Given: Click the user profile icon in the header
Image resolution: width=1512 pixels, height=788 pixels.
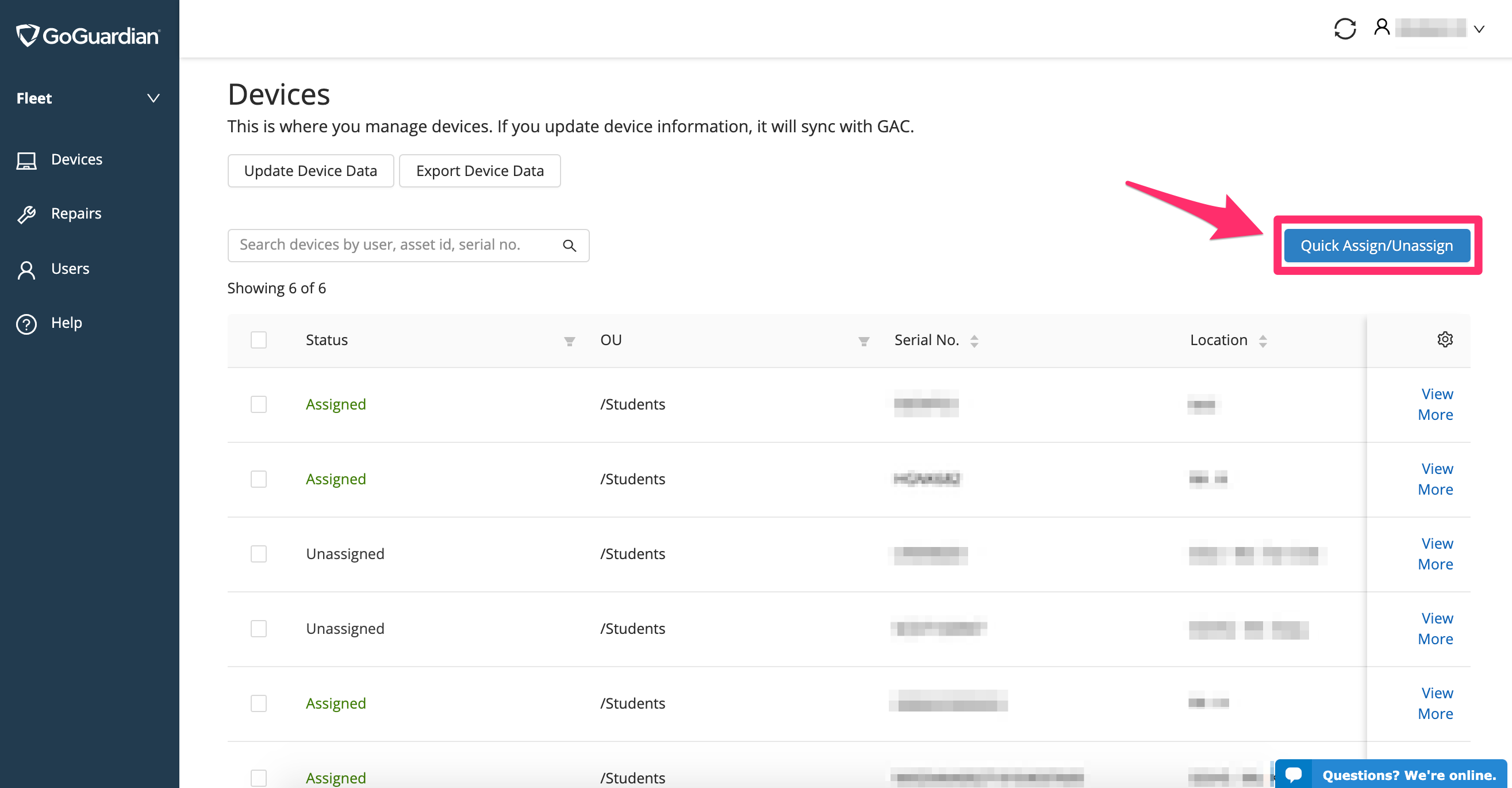Looking at the screenshot, I should pyautogui.click(x=1381, y=28).
